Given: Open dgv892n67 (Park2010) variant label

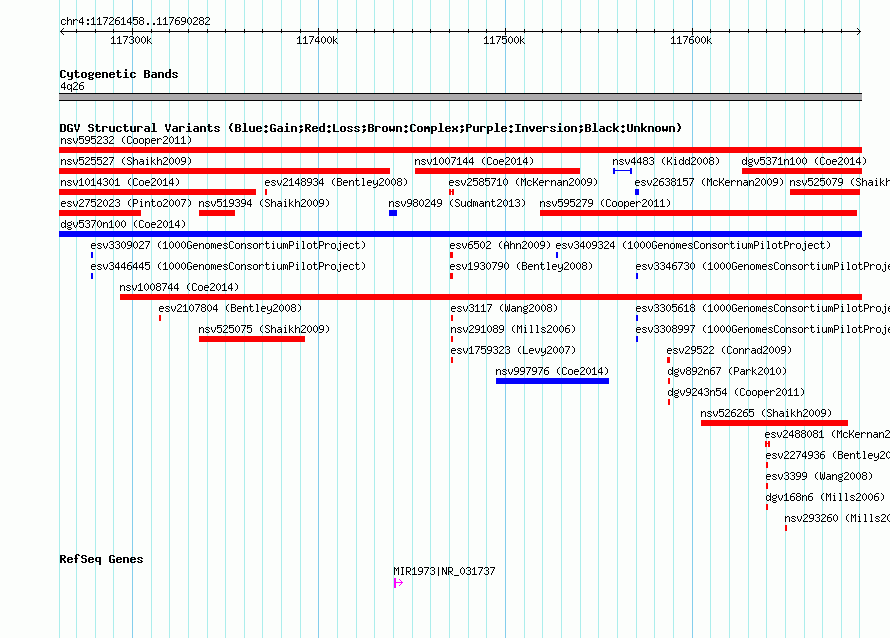Looking at the screenshot, I should pyautogui.click(x=727, y=371).
